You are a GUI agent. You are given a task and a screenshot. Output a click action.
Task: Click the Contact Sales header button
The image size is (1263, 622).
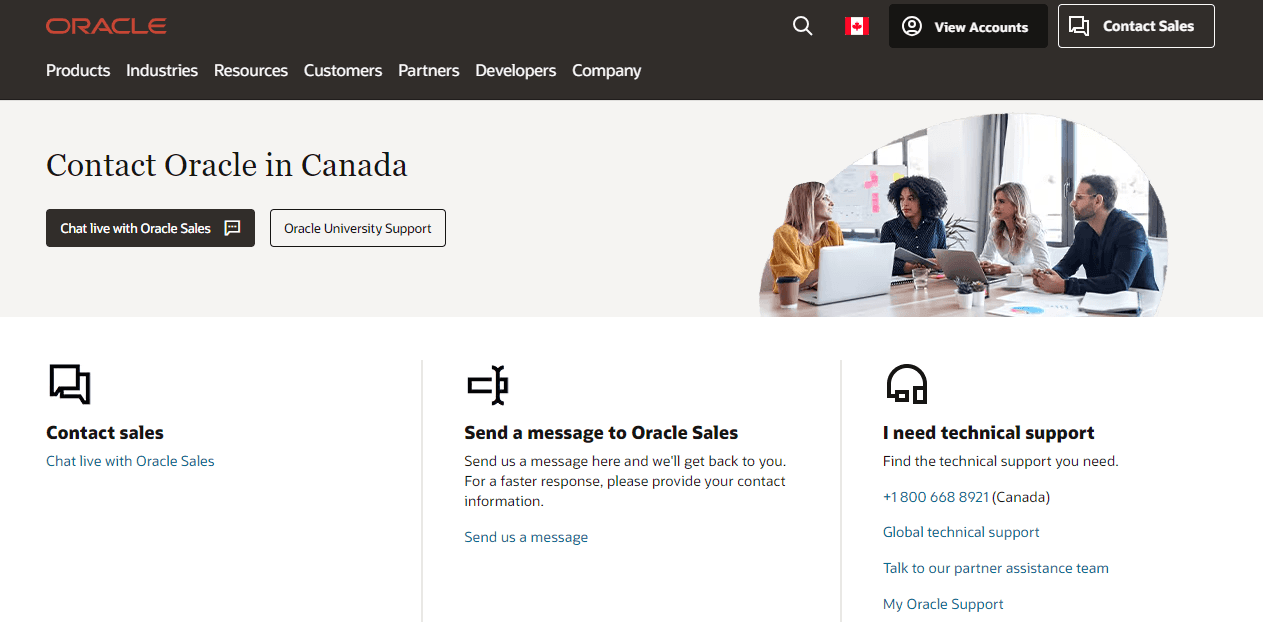point(1136,26)
